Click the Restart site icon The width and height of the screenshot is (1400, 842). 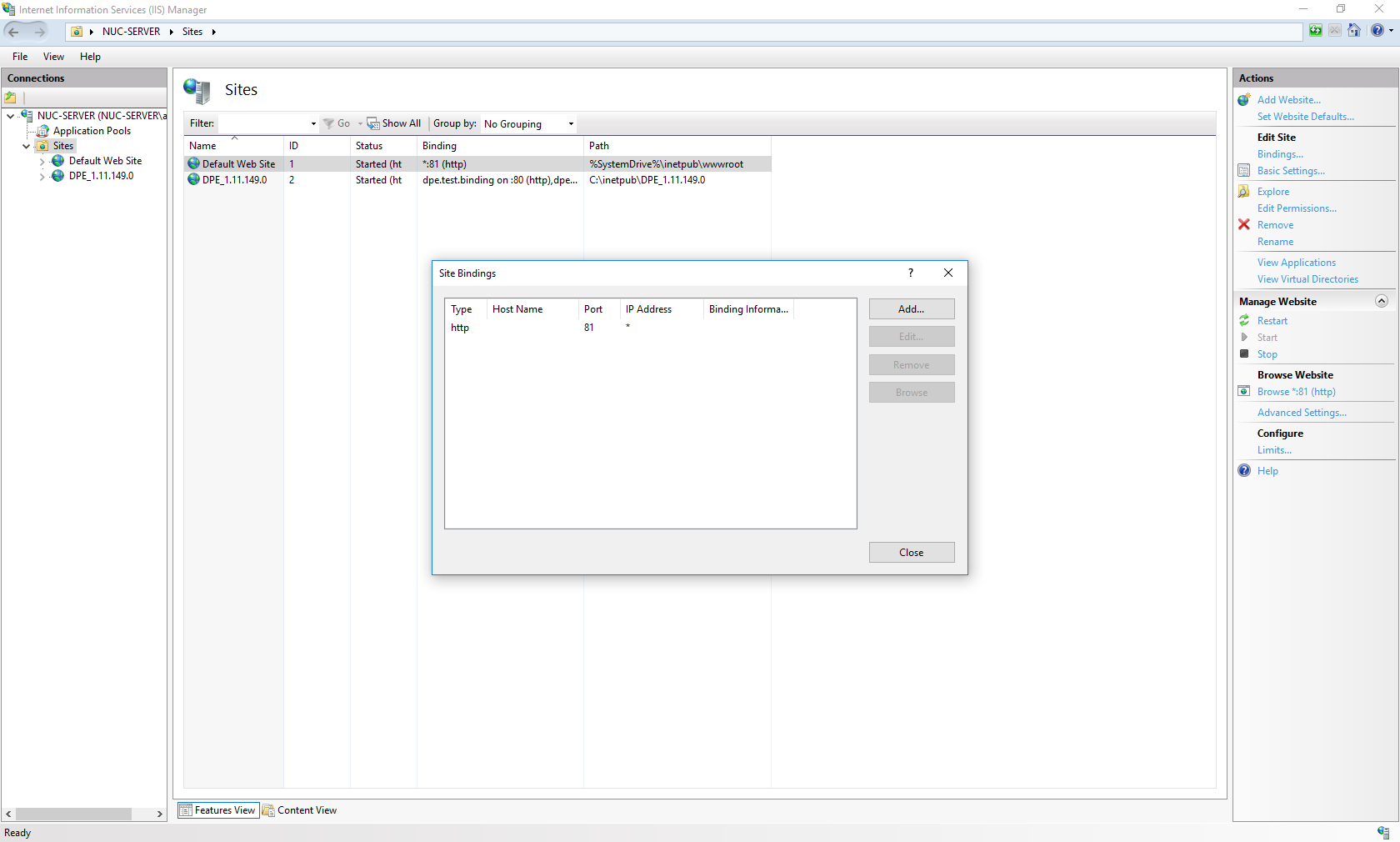point(1243,321)
